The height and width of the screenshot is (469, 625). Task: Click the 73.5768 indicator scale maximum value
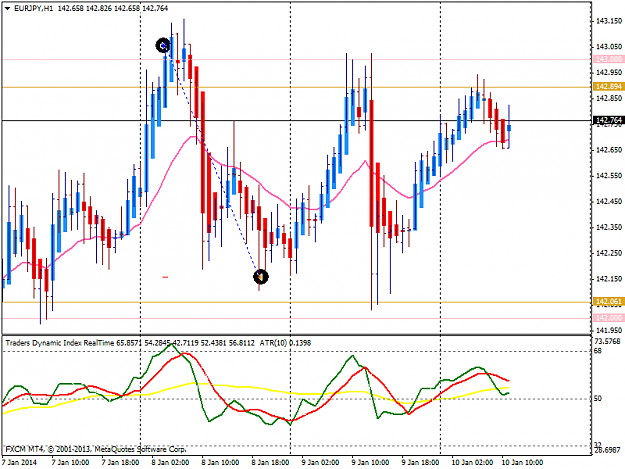(607, 341)
